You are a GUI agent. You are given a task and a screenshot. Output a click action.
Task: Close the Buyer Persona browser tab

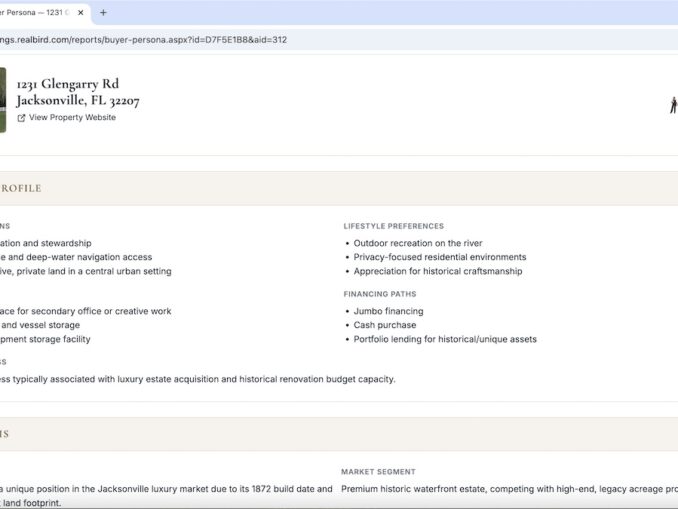pyautogui.click(x=80, y=13)
